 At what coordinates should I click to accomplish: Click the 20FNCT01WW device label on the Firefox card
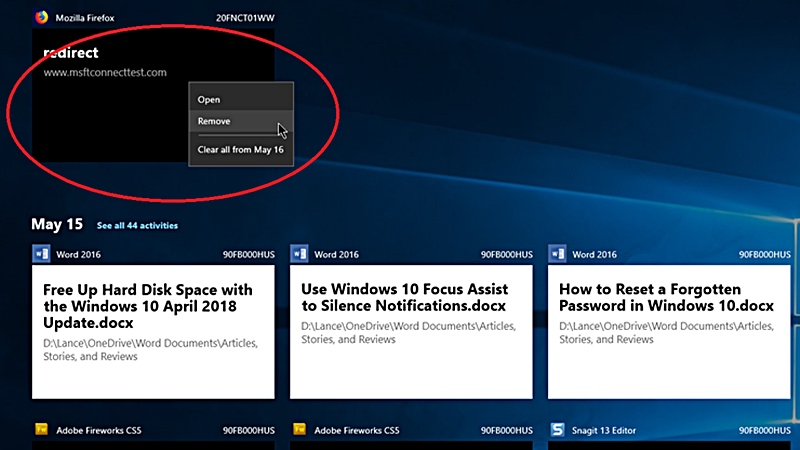[244, 19]
